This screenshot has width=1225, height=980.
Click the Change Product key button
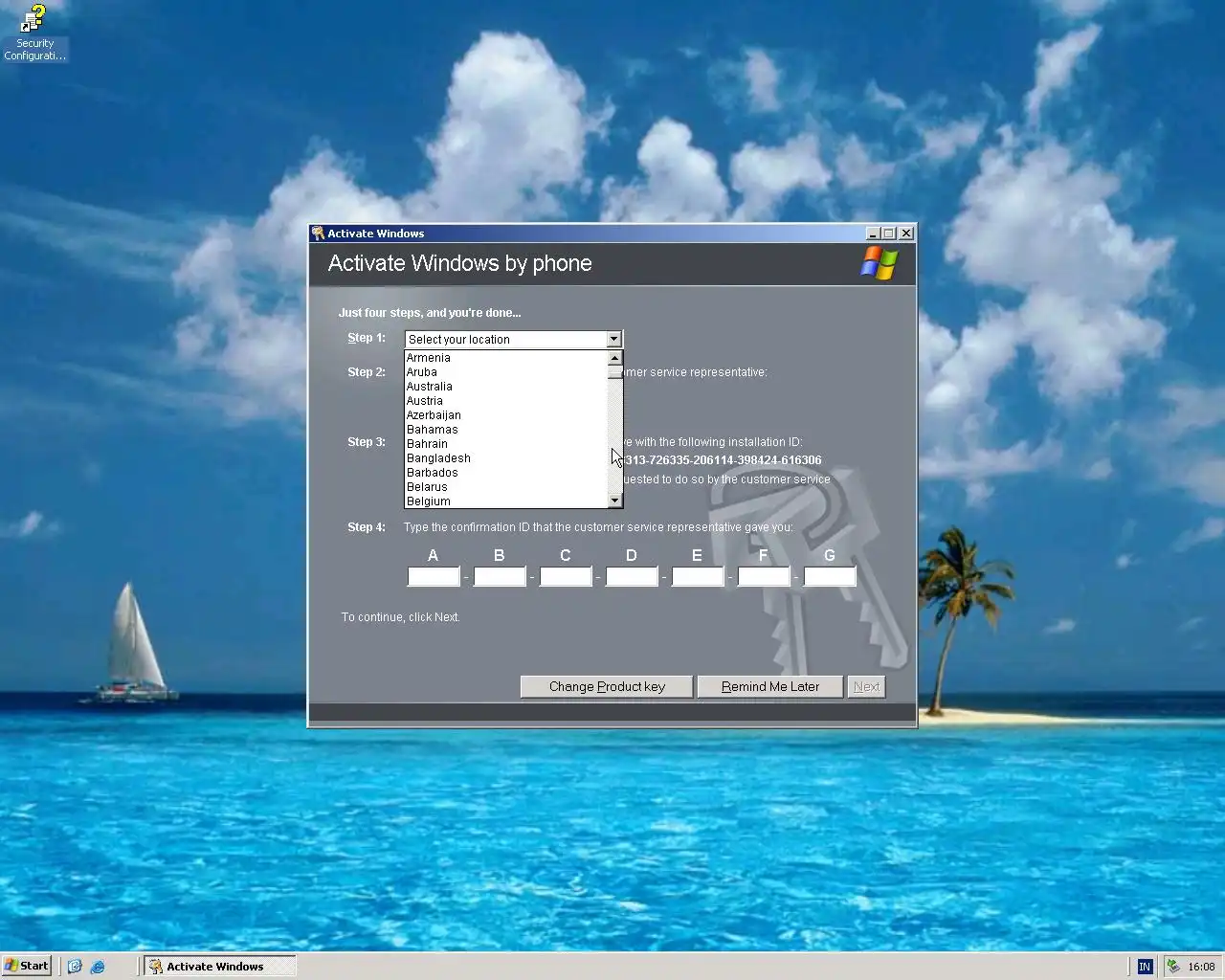coord(607,686)
